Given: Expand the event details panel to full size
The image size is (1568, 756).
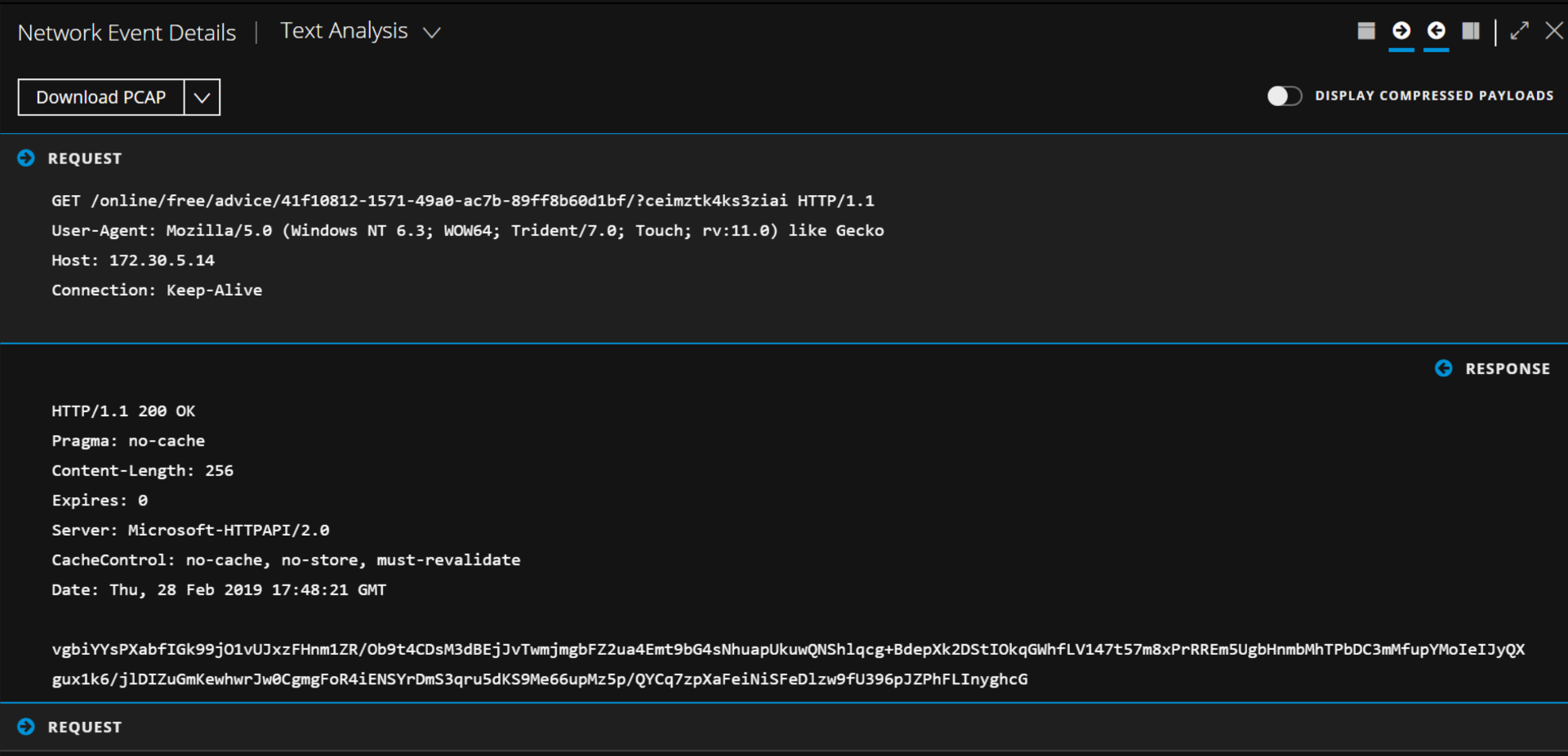Looking at the screenshot, I should coord(1519,31).
